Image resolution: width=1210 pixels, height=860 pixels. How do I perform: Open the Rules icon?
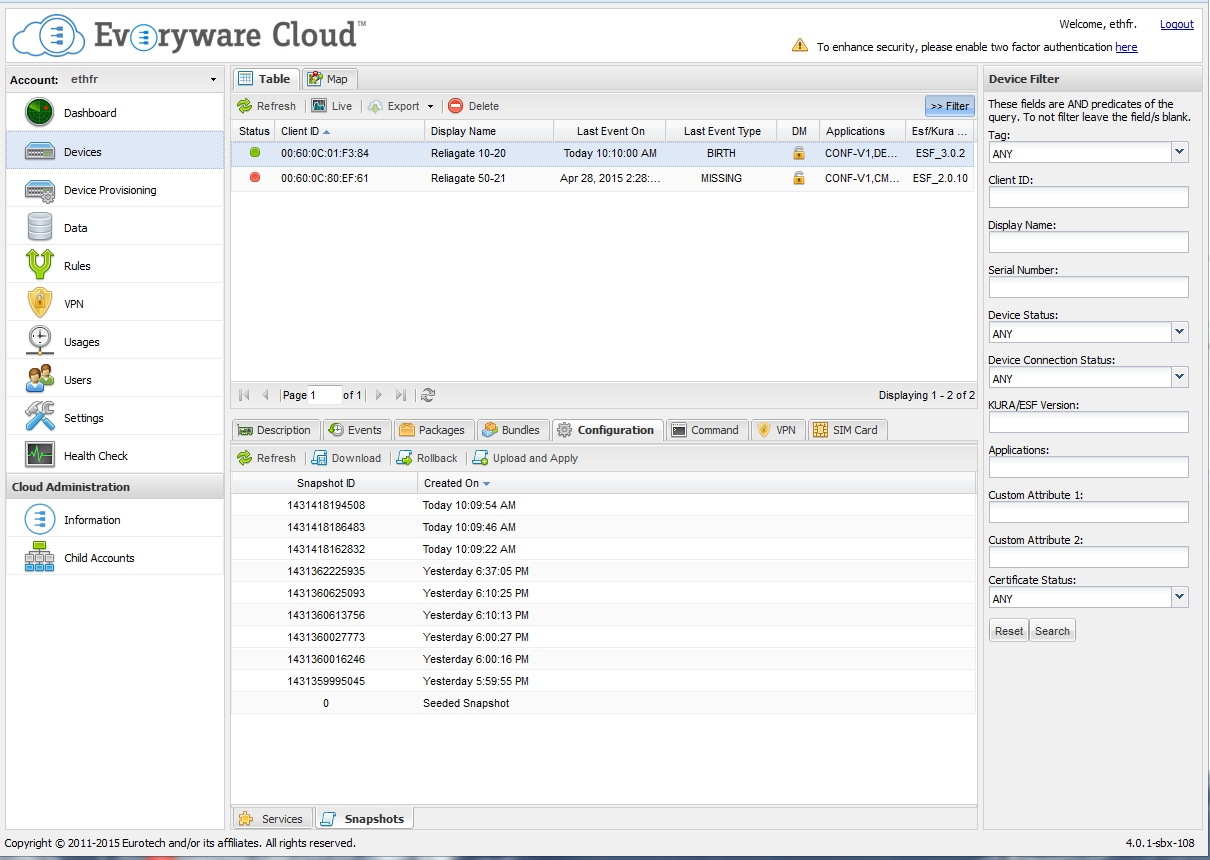(x=40, y=266)
